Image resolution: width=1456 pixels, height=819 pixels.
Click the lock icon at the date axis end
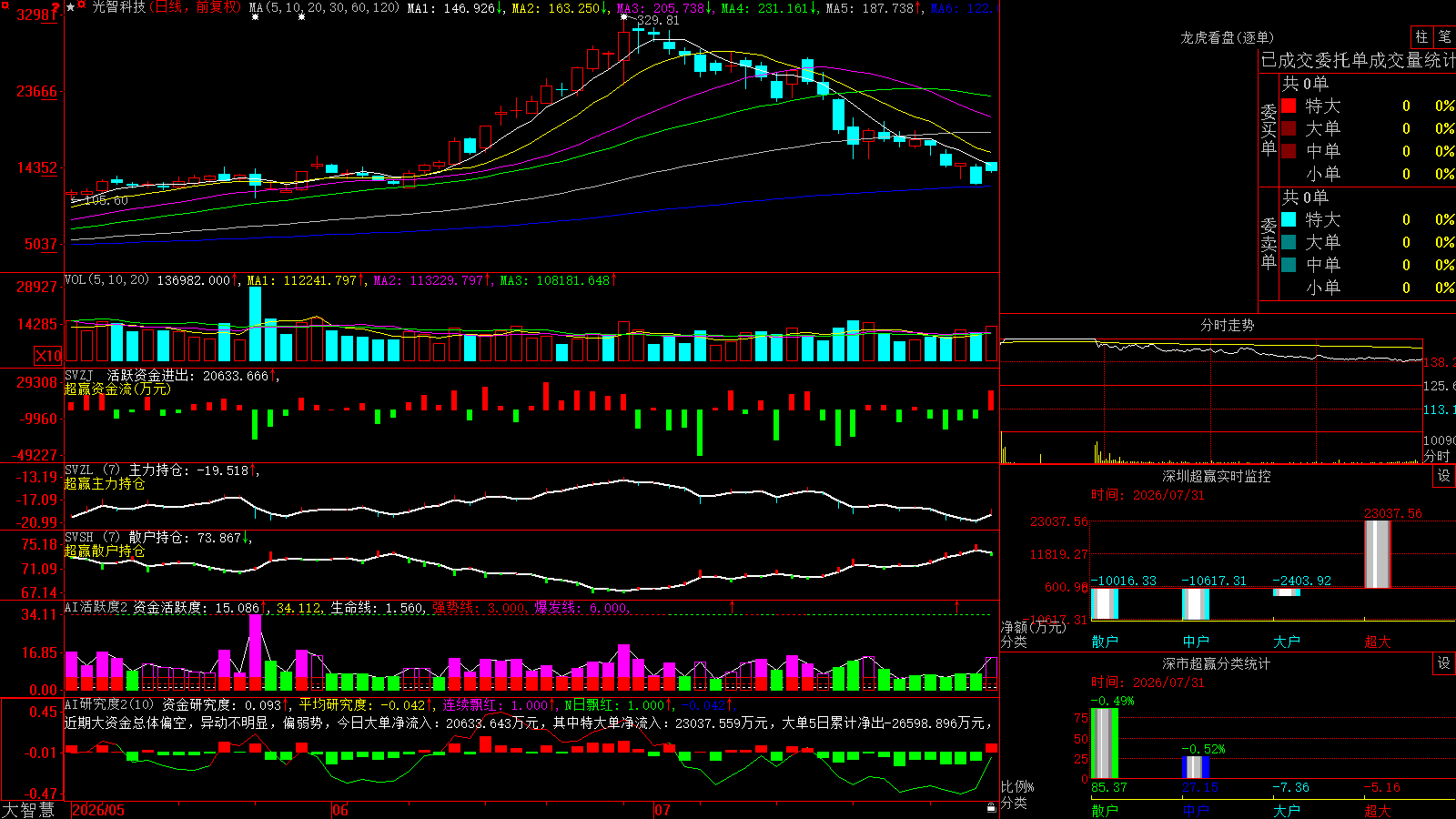coord(991,808)
